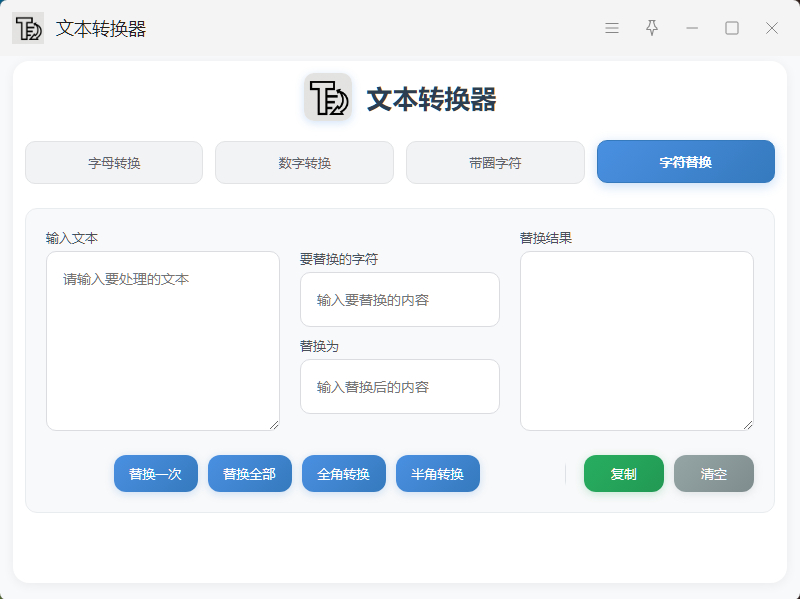Click the 替换结果 label
Viewport: 800px width, 599px height.
point(545,238)
